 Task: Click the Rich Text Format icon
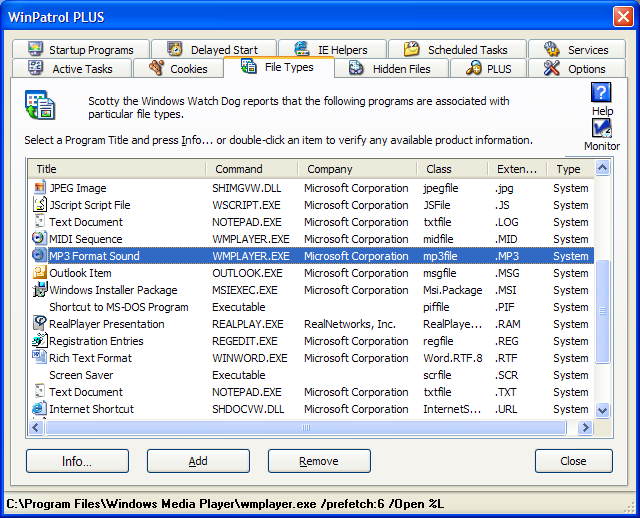click(x=39, y=358)
